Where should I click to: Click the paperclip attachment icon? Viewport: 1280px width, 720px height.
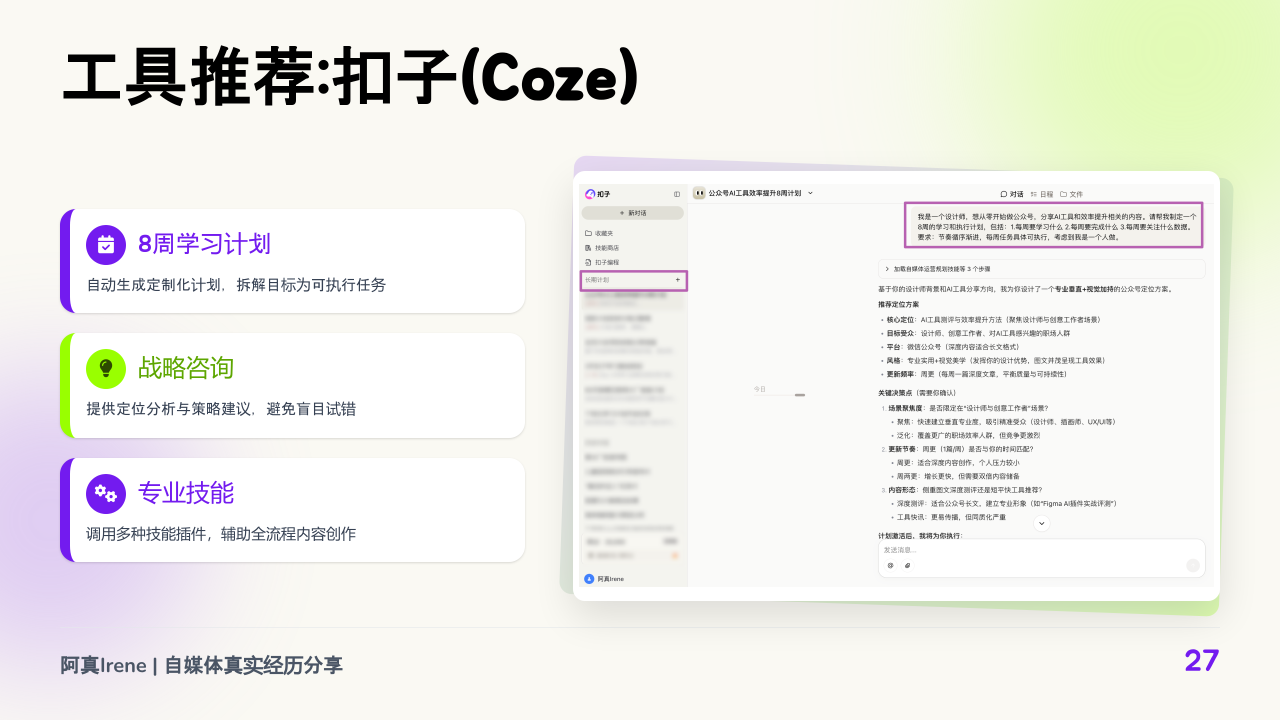point(907,565)
